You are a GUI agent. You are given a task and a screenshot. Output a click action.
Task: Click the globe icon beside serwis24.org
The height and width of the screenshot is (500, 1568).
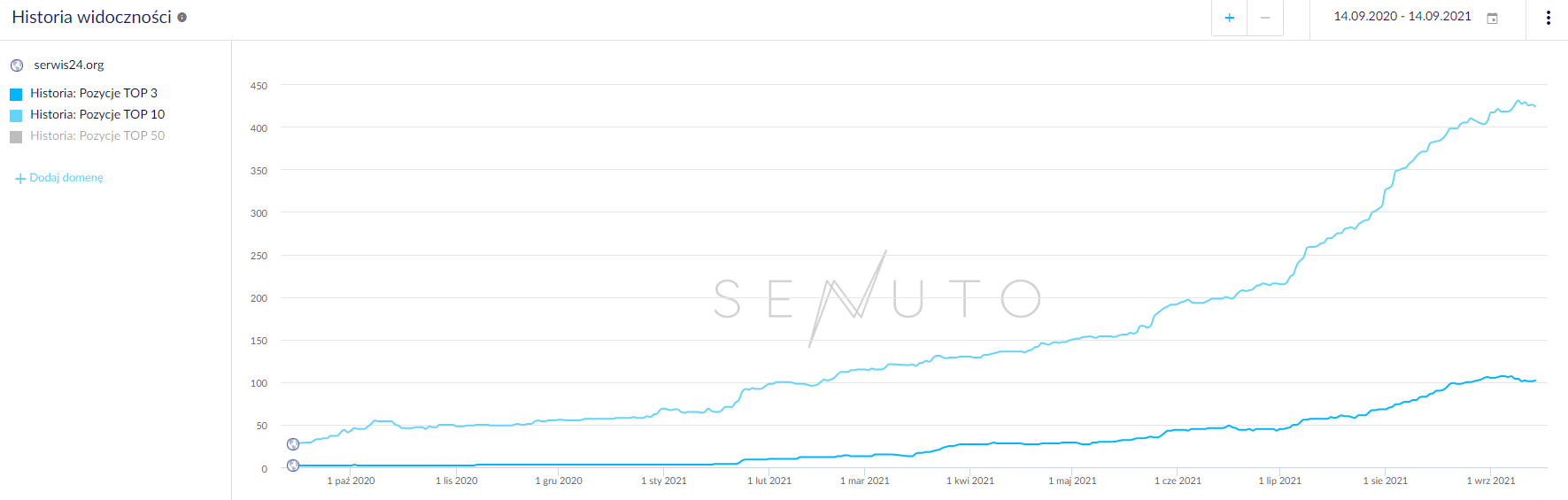pyautogui.click(x=17, y=65)
